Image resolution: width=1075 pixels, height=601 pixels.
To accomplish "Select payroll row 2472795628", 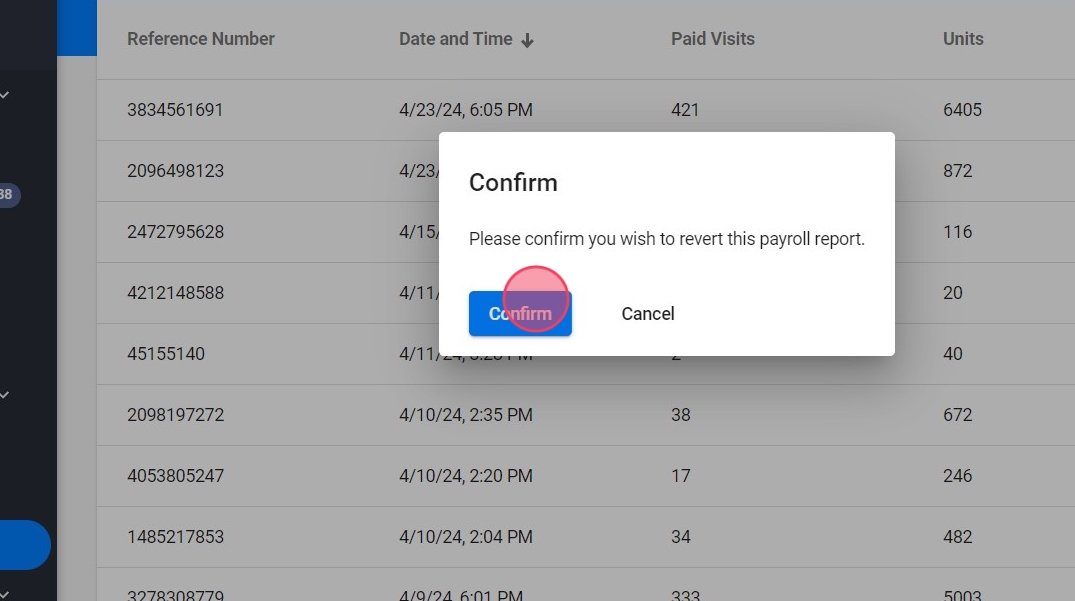I will pyautogui.click(x=175, y=232).
